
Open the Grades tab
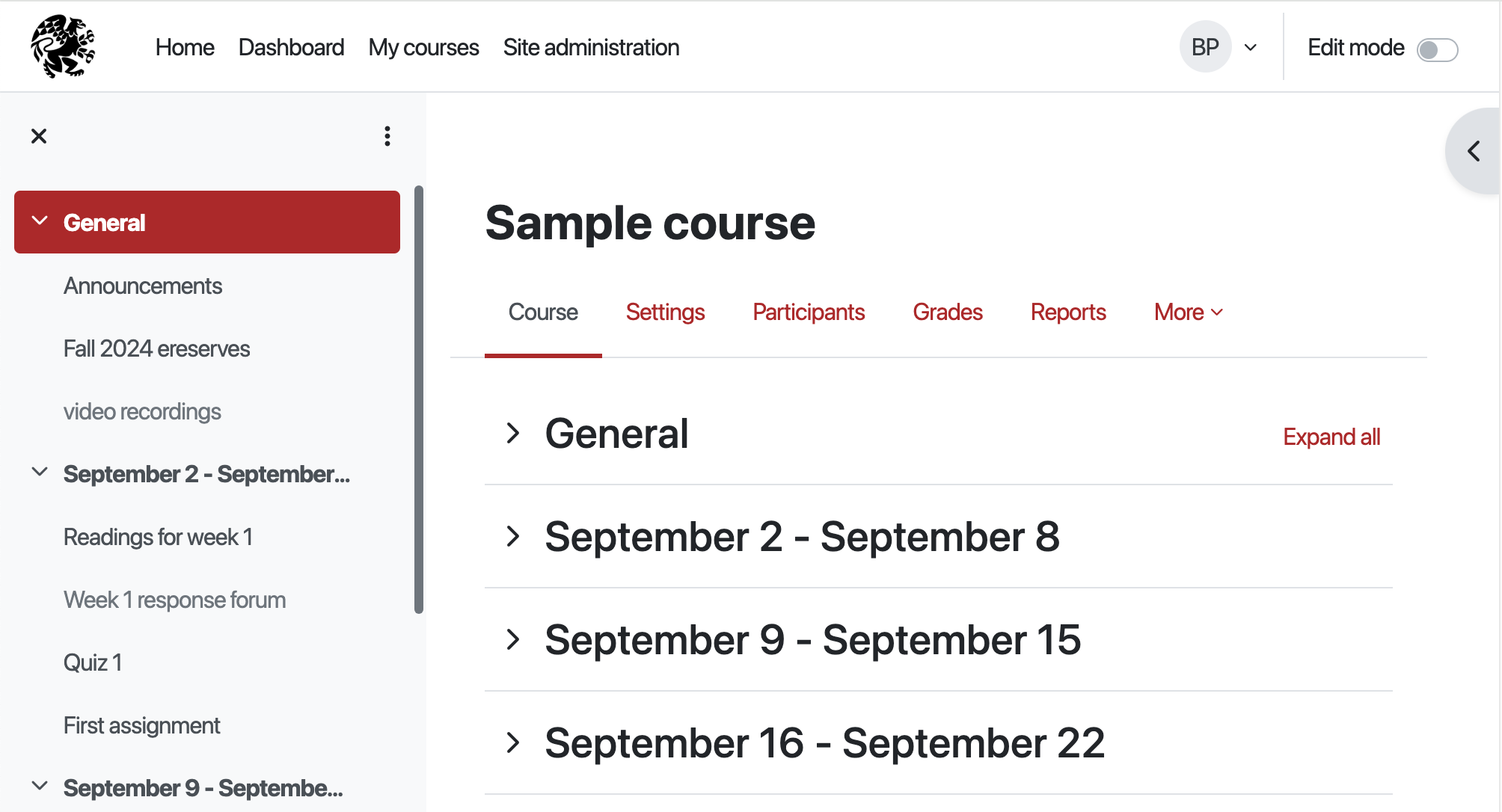[x=947, y=312]
